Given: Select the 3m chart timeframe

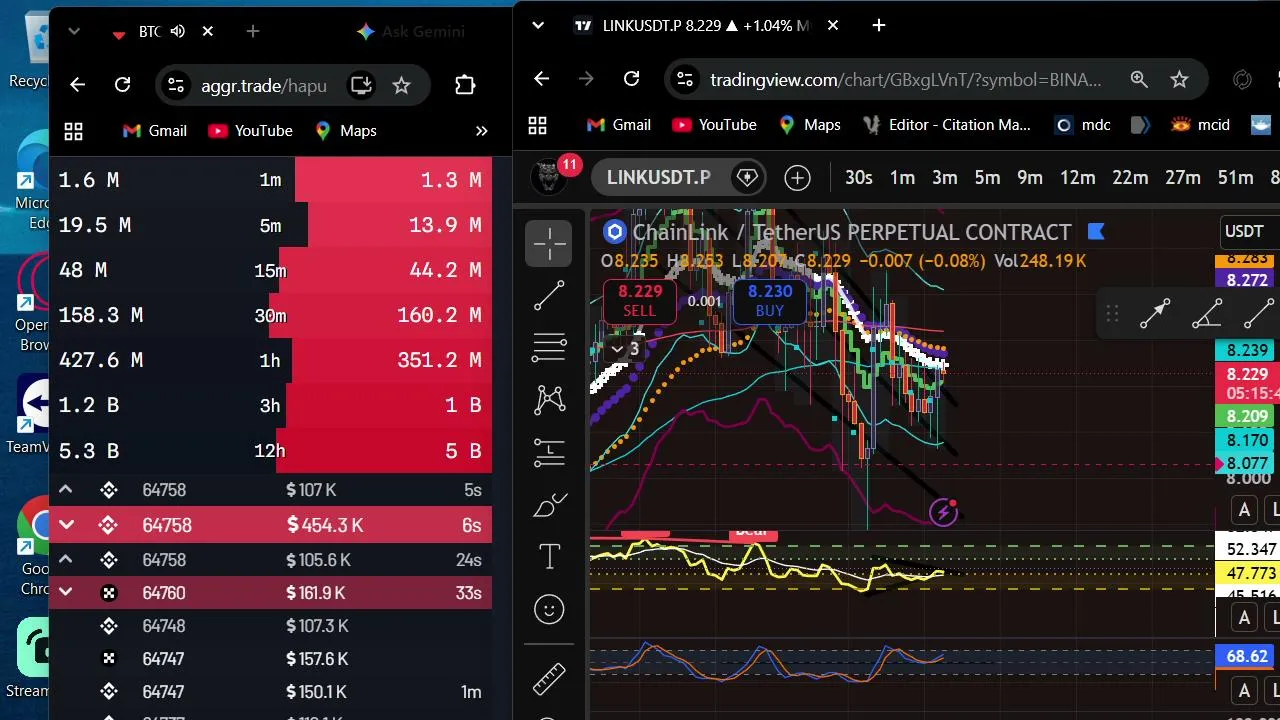Looking at the screenshot, I should pos(945,178).
